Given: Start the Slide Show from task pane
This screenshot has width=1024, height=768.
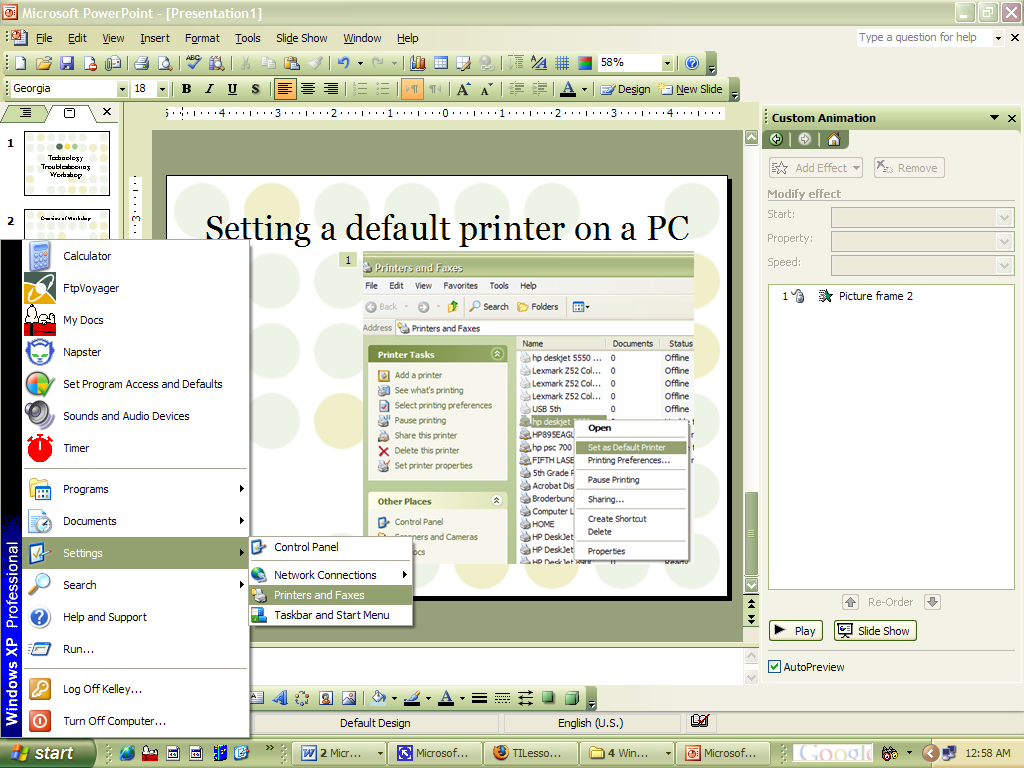Looking at the screenshot, I should [x=875, y=631].
